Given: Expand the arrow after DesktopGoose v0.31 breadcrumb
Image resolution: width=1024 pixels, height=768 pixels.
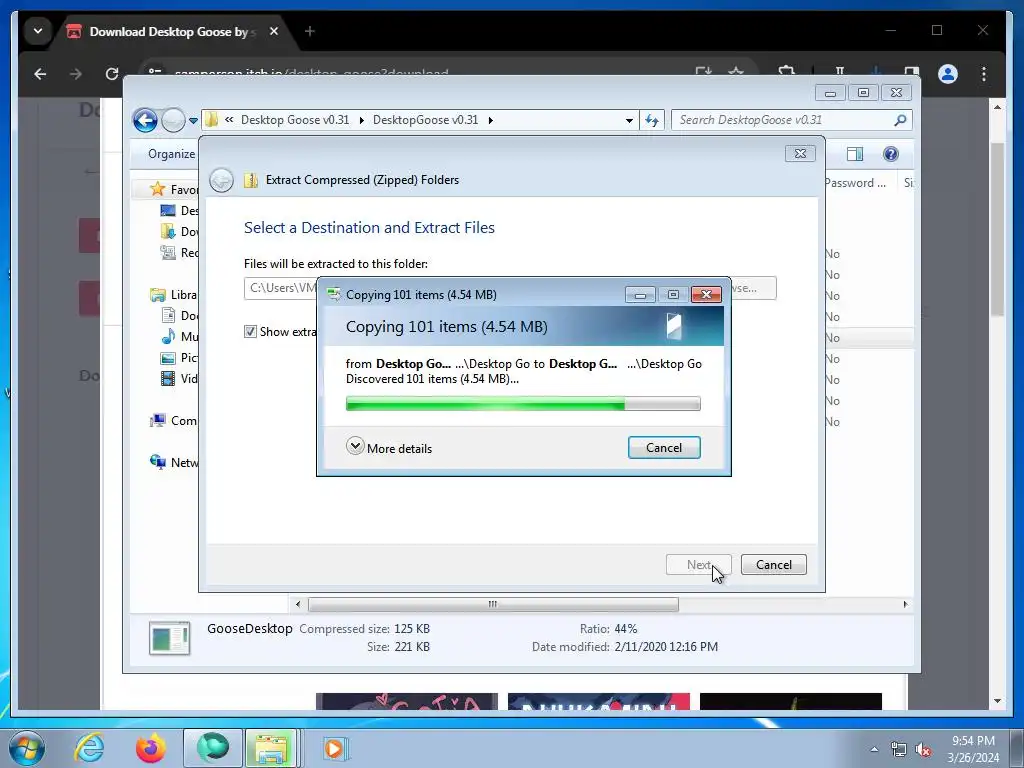Looking at the screenshot, I should [490, 120].
